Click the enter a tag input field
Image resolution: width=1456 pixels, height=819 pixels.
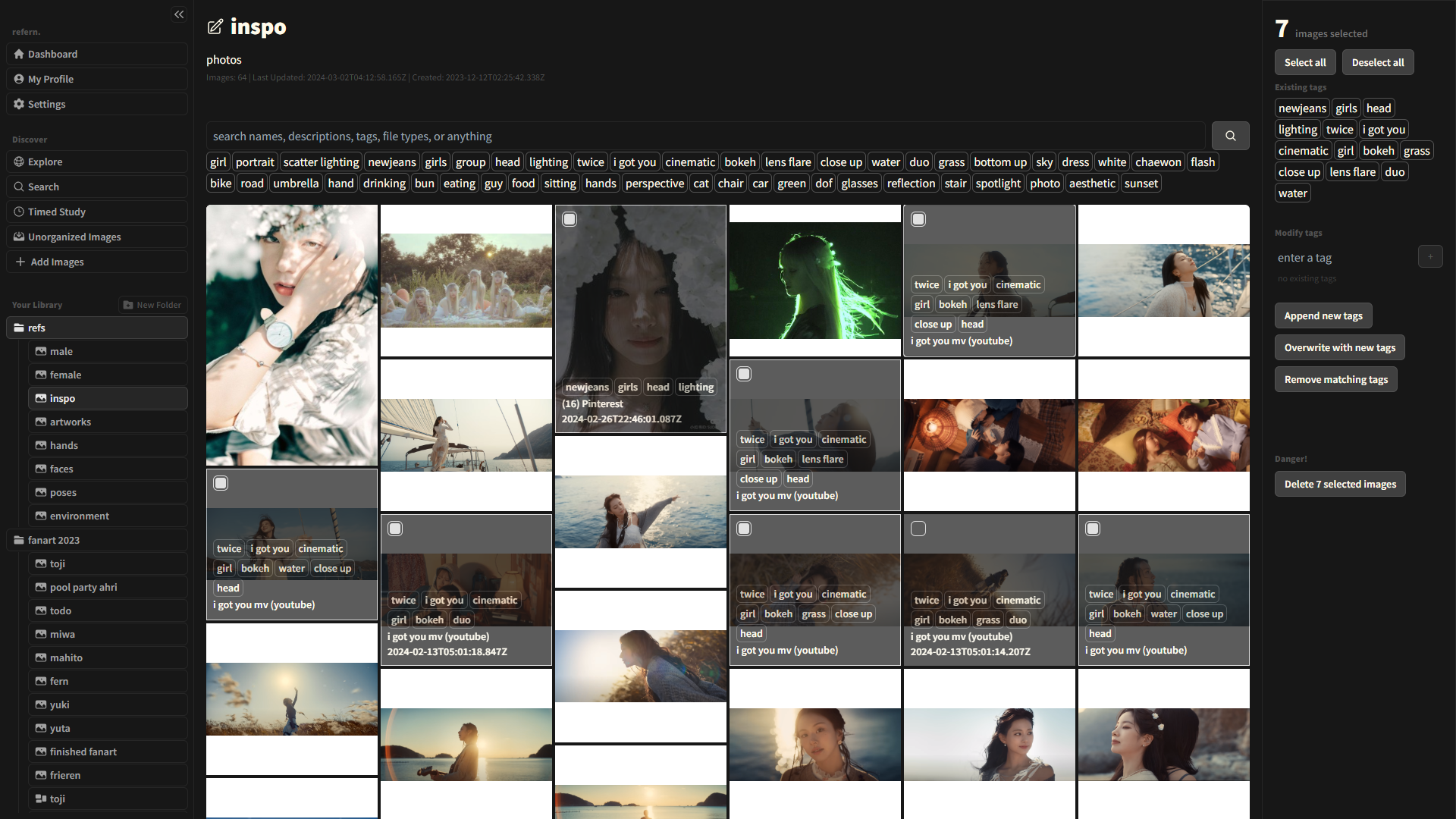1342,258
